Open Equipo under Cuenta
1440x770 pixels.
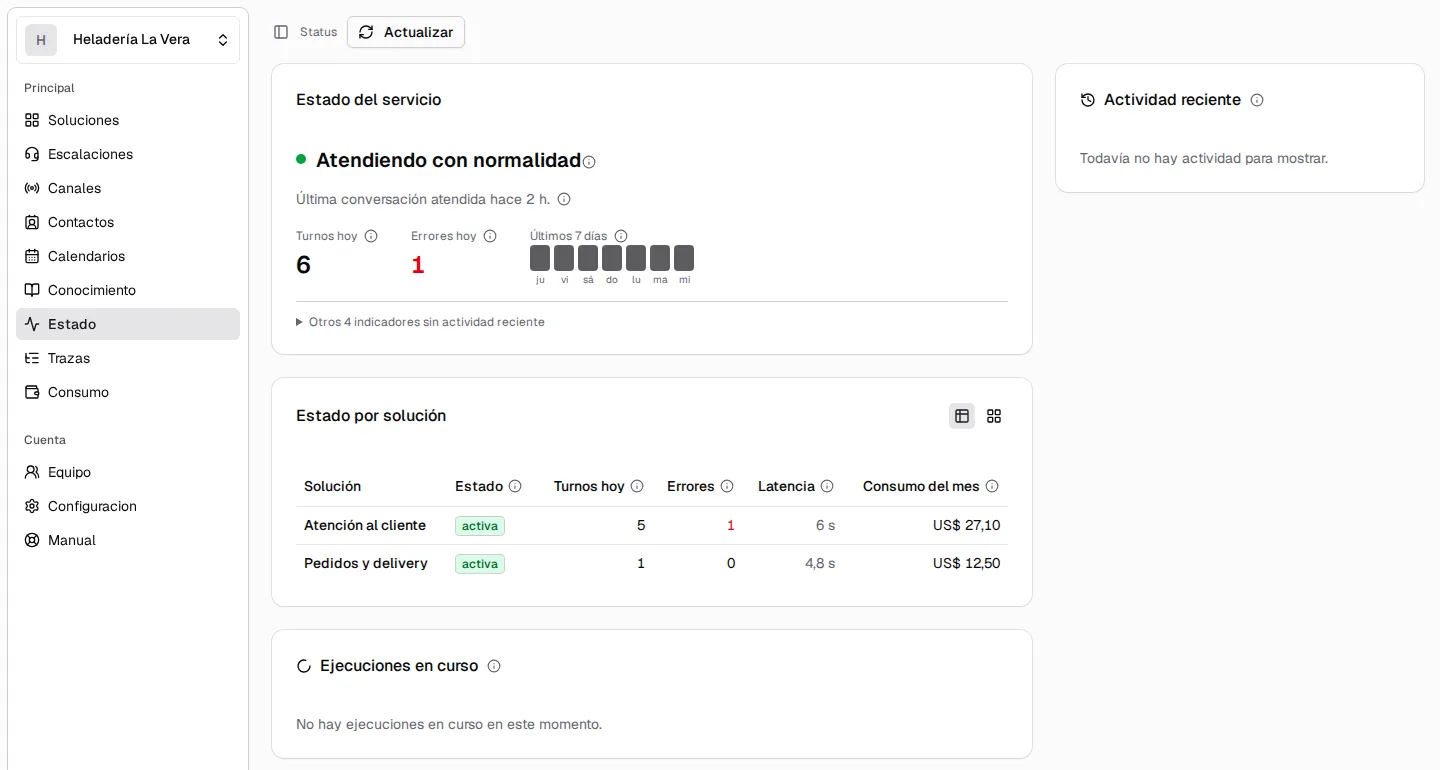[x=128, y=472]
